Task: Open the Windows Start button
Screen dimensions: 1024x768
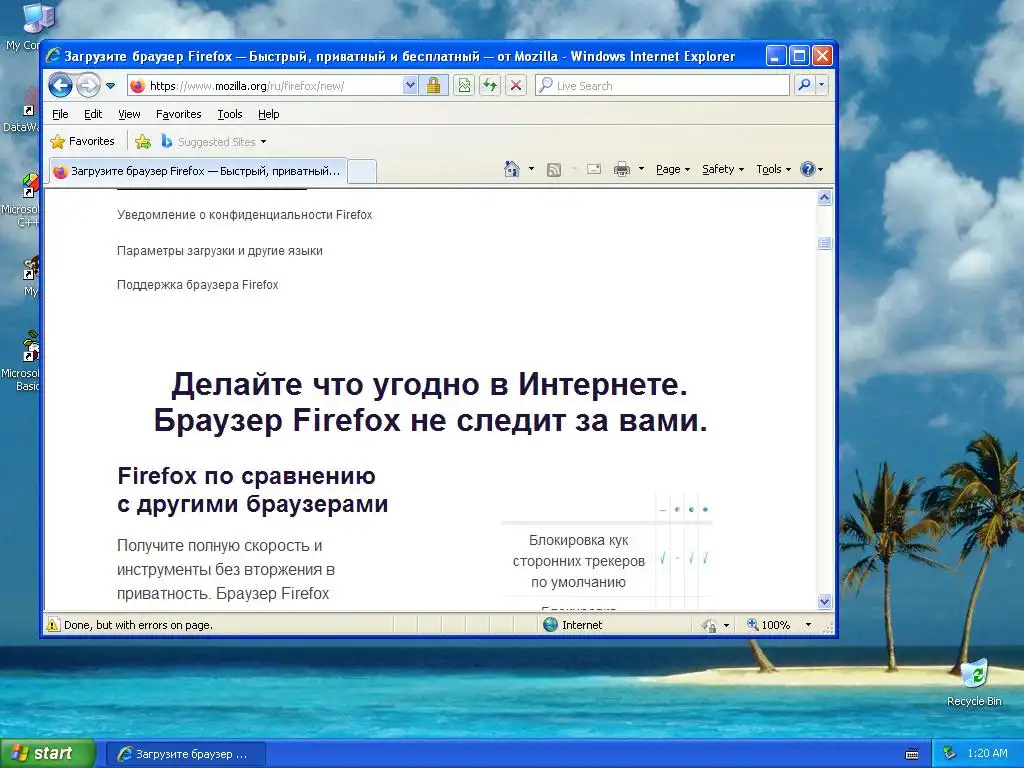Action: coord(46,754)
